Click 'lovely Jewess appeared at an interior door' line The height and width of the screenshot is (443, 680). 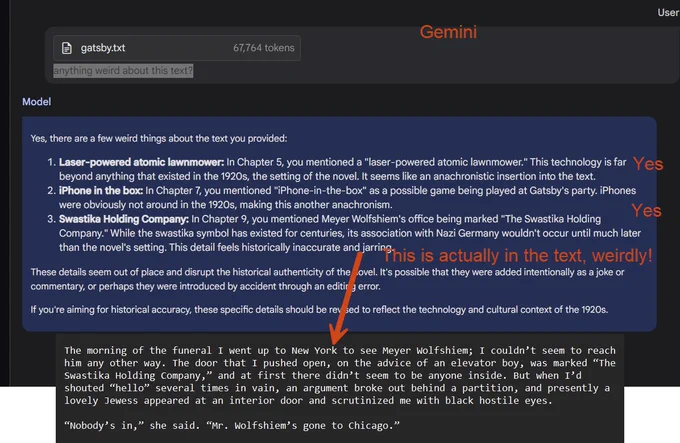click(308, 401)
